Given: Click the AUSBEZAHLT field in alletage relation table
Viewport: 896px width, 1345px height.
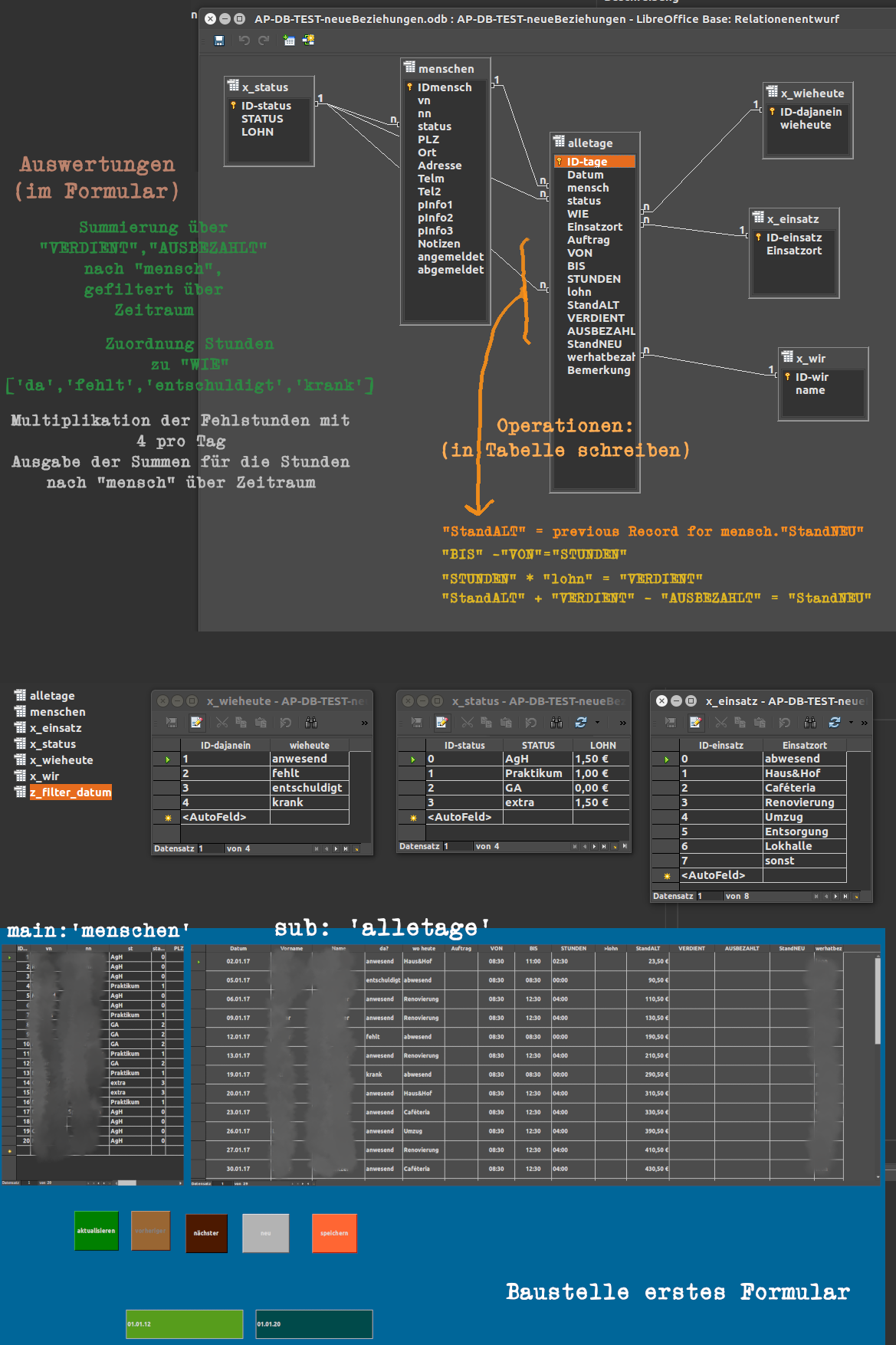Looking at the screenshot, I should pos(601,331).
